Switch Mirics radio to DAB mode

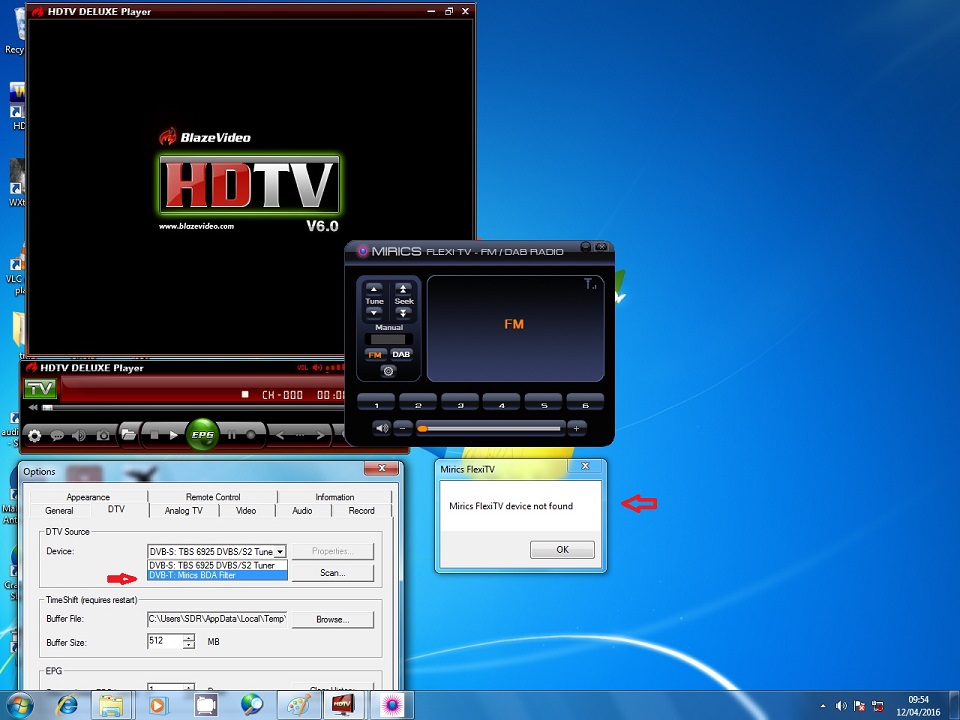(x=401, y=354)
